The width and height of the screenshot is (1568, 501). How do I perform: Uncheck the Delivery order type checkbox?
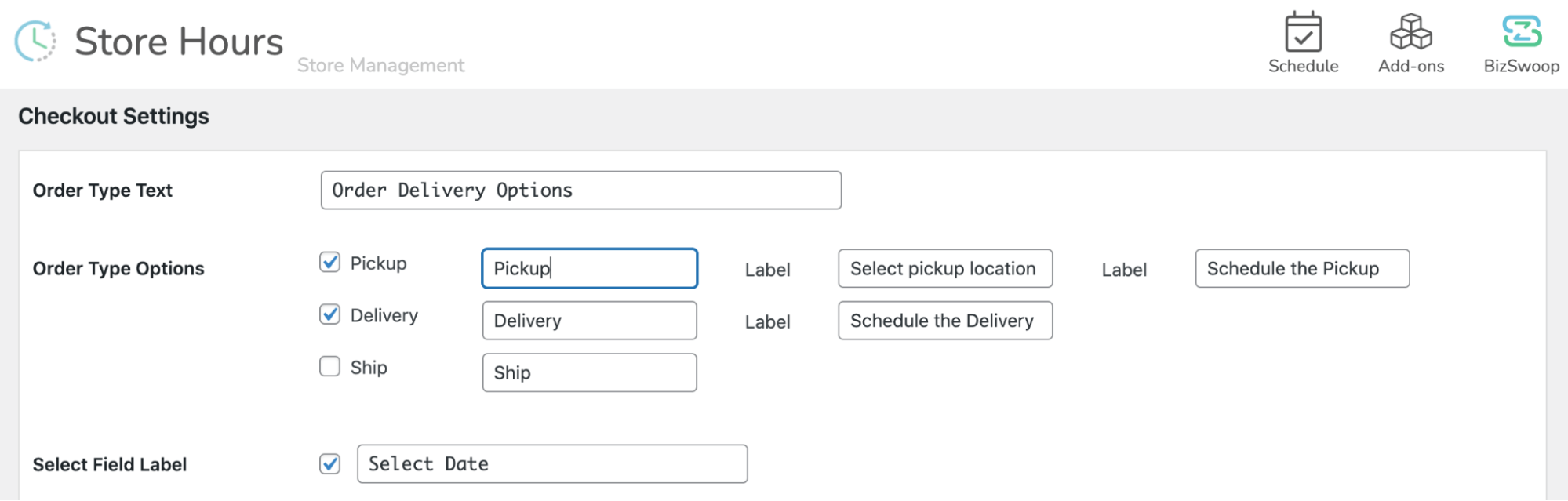point(329,314)
